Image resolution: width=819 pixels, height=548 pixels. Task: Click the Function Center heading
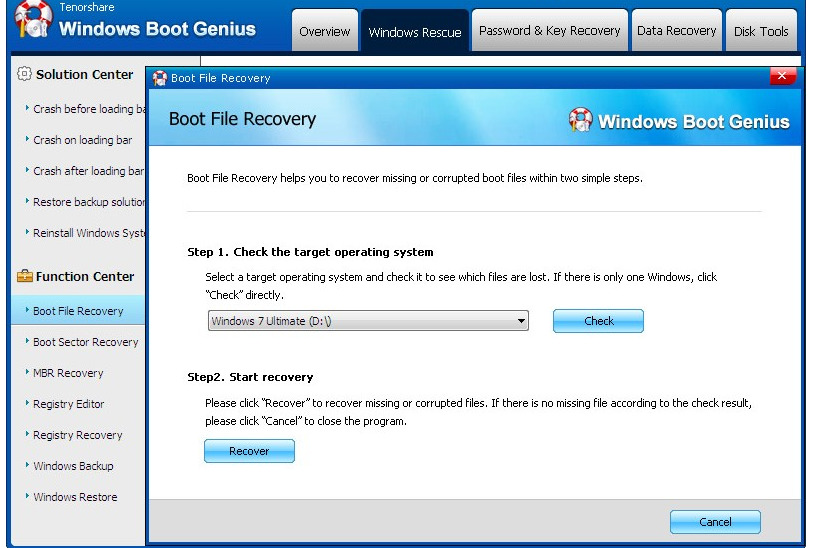pos(85,276)
